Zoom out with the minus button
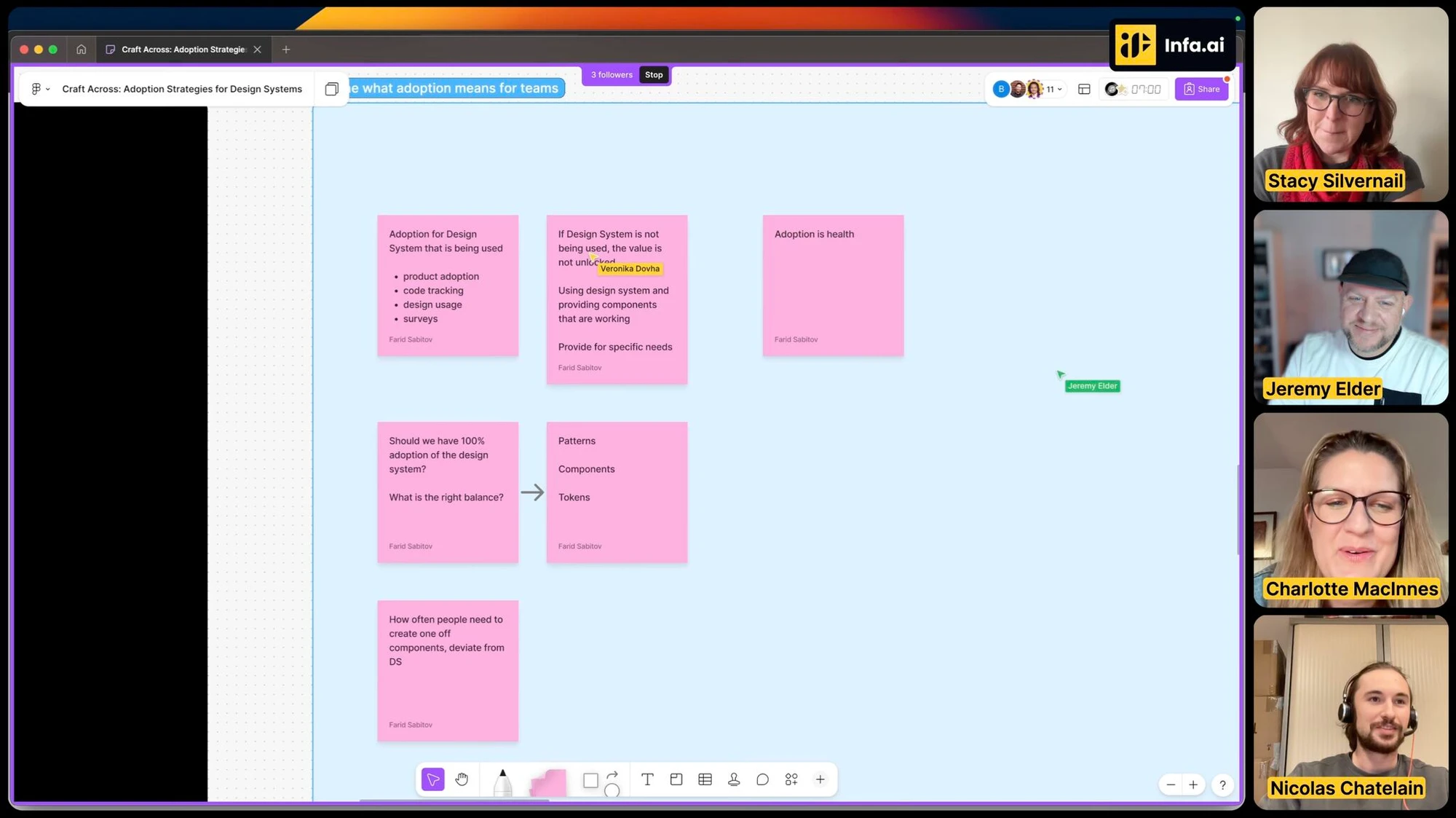 pos(1171,784)
